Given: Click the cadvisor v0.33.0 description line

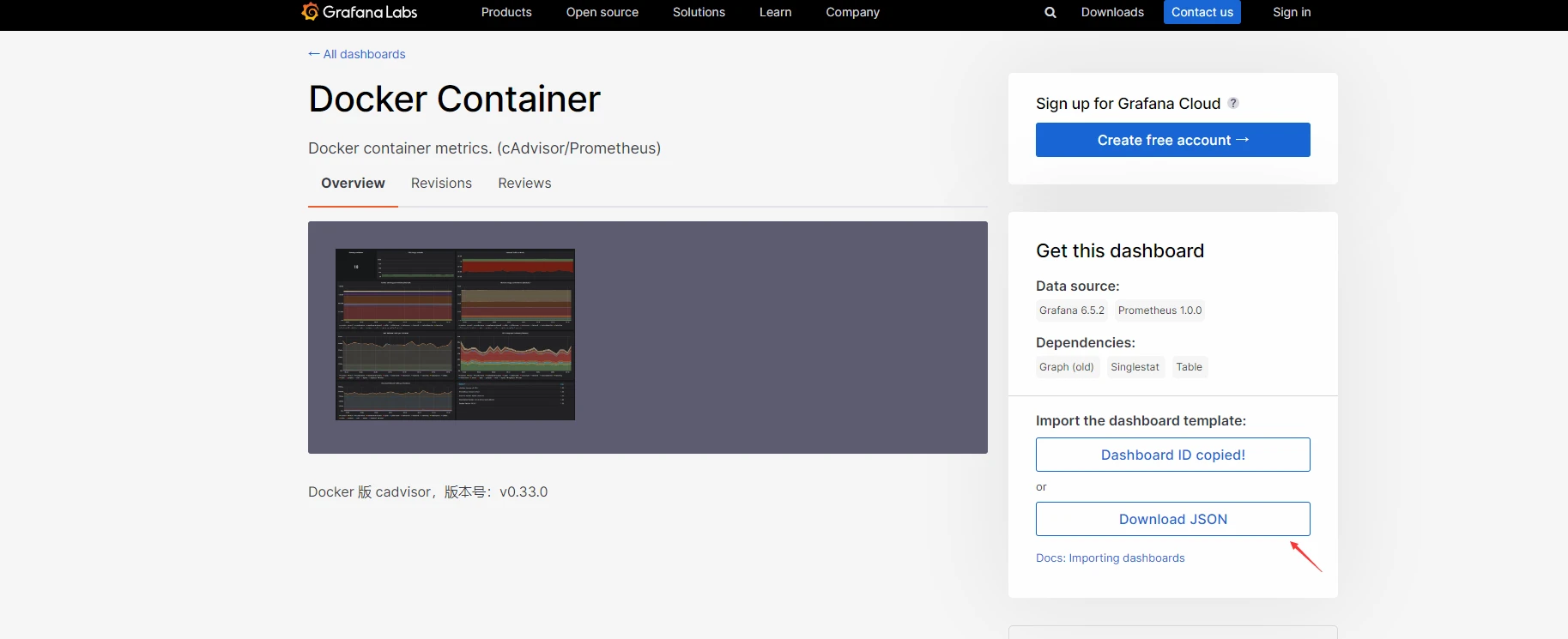Looking at the screenshot, I should [x=427, y=492].
